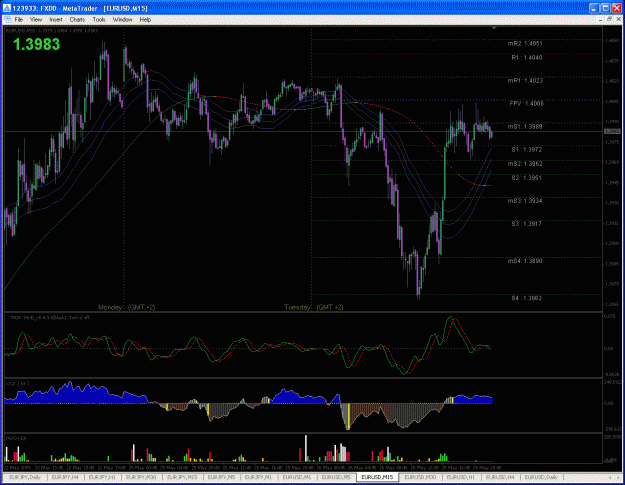Switch to the EURUSD,H1 chart tab
This screenshot has width=625, height=485.
click(461, 477)
